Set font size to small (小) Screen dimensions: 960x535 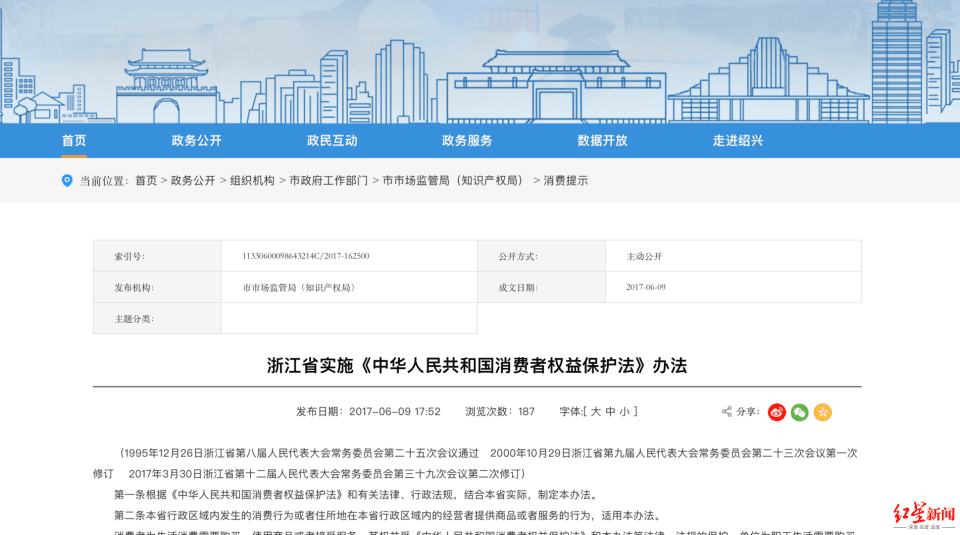625,411
